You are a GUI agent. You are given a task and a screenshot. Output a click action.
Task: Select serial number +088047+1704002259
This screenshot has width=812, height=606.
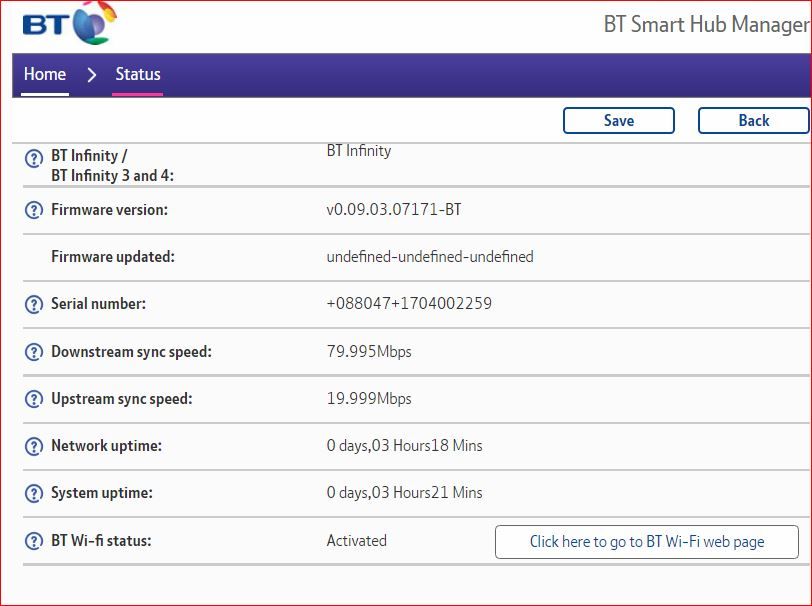409,303
